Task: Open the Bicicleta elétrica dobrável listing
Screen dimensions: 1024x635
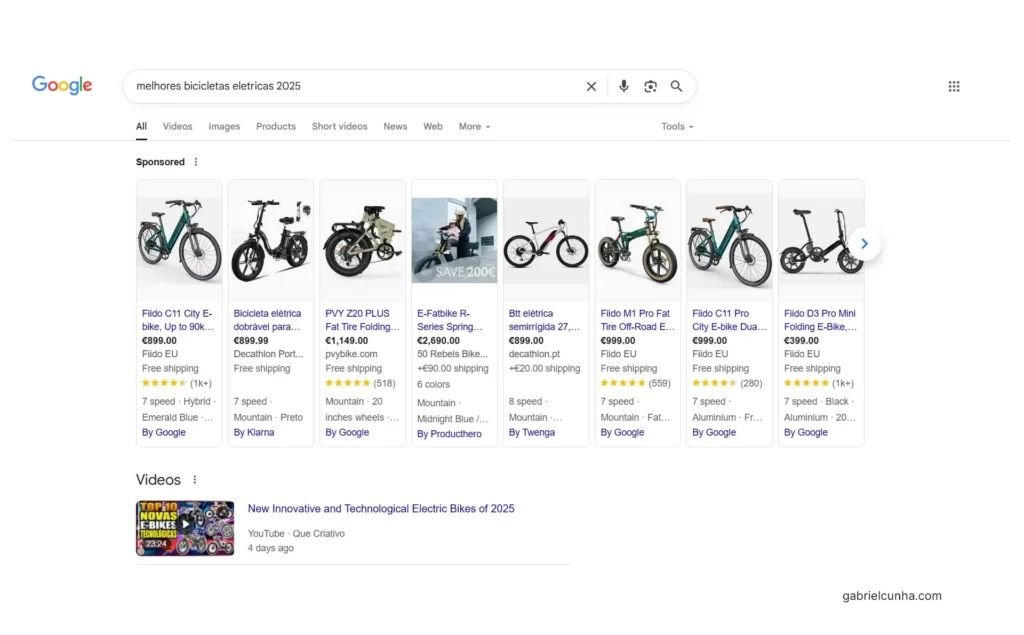Action: [x=268, y=320]
